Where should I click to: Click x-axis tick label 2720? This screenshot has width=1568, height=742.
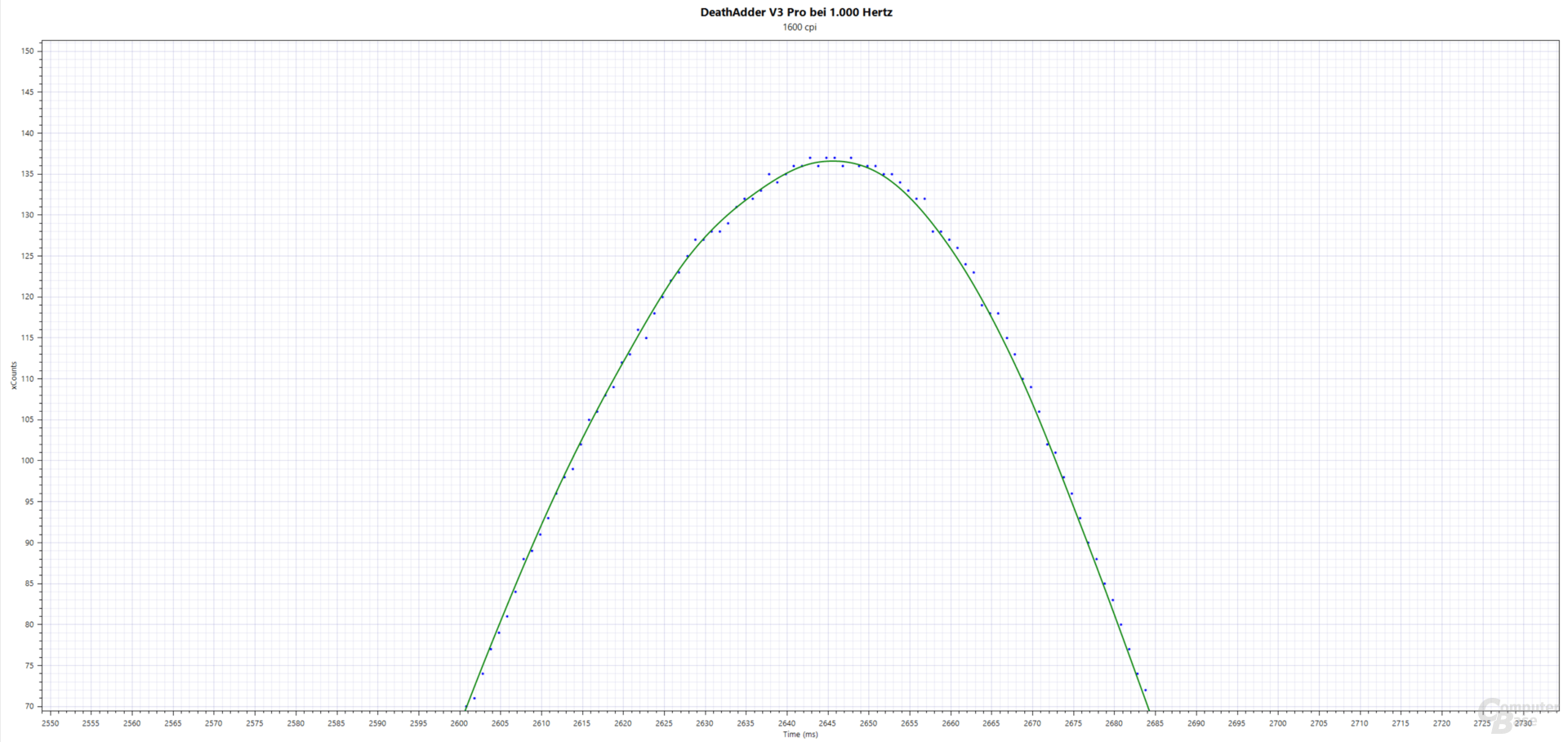point(1441,723)
